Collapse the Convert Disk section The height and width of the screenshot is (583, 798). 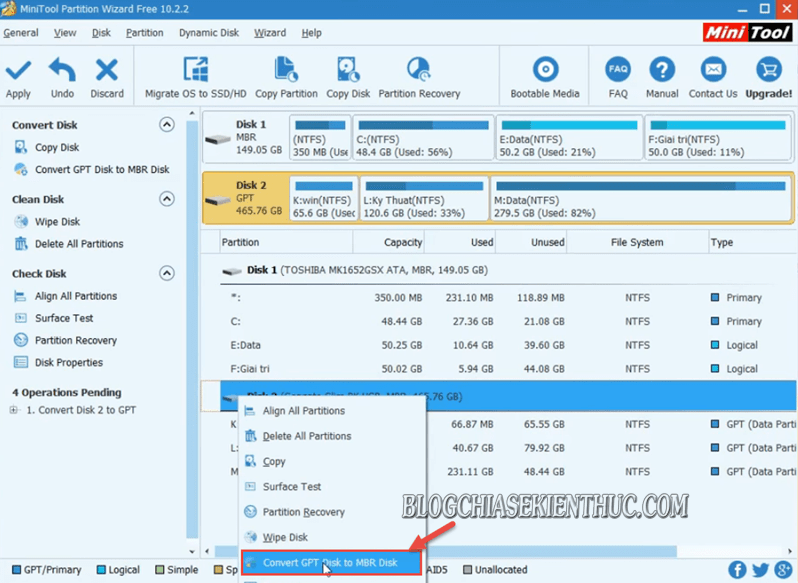point(166,125)
